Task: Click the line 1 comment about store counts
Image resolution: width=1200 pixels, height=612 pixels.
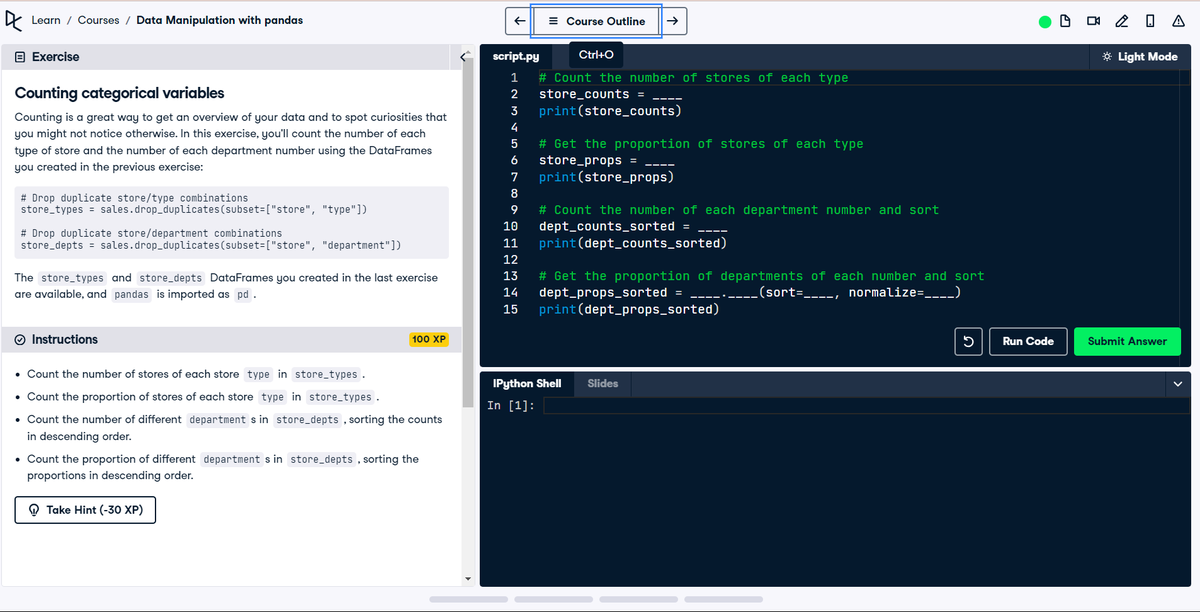Action: tap(693, 78)
